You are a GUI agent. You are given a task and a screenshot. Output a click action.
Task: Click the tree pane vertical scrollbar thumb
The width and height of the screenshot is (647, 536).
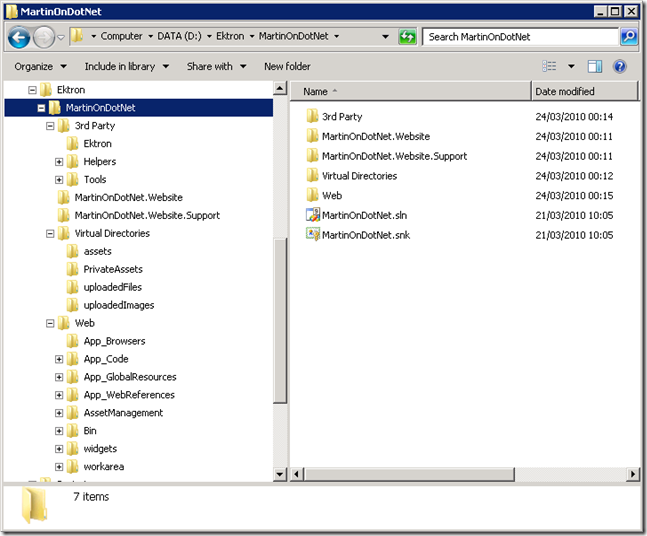click(280, 321)
